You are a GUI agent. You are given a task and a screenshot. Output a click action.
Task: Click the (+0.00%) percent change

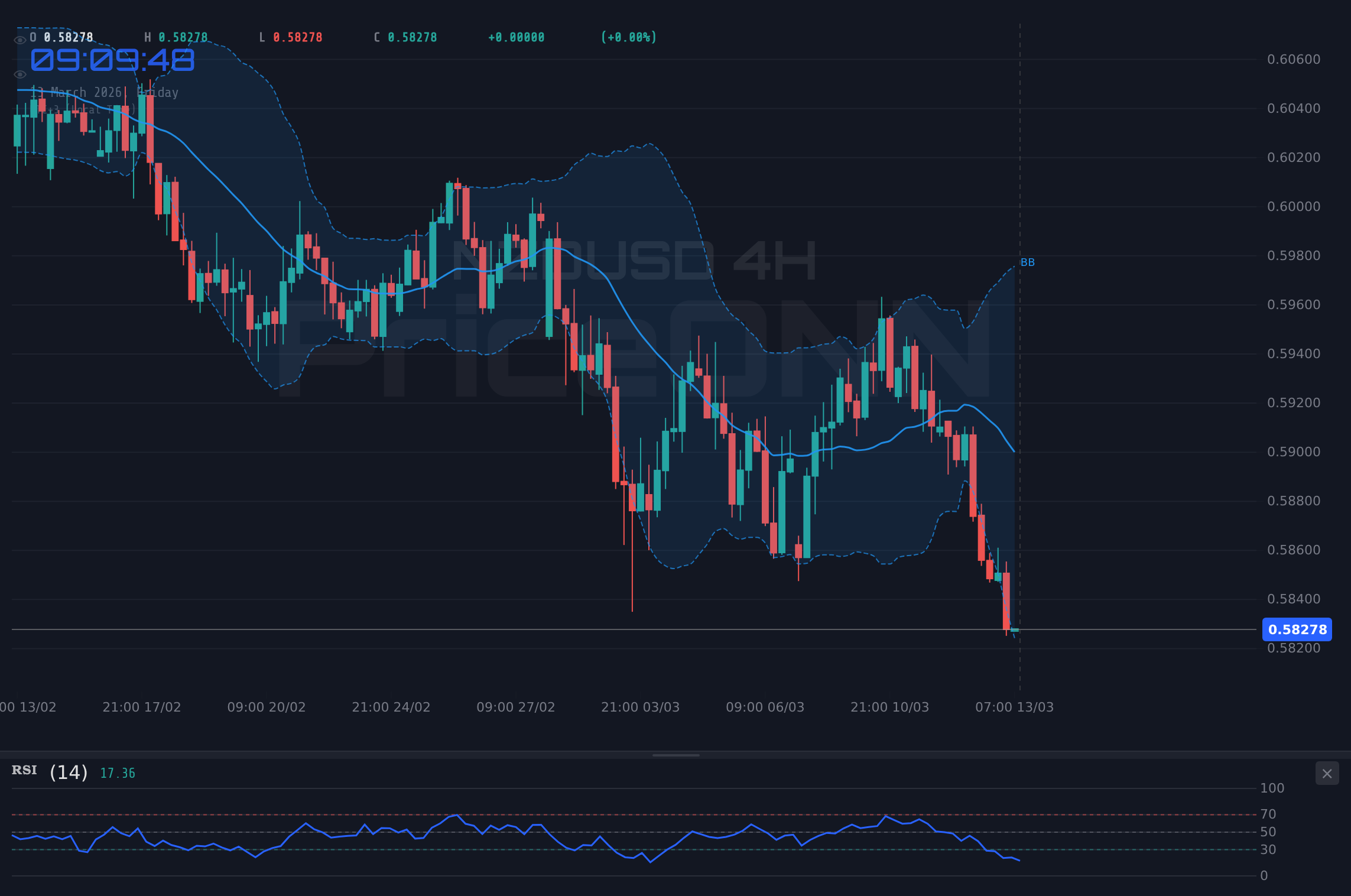pyautogui.click(x=629, y=37)
